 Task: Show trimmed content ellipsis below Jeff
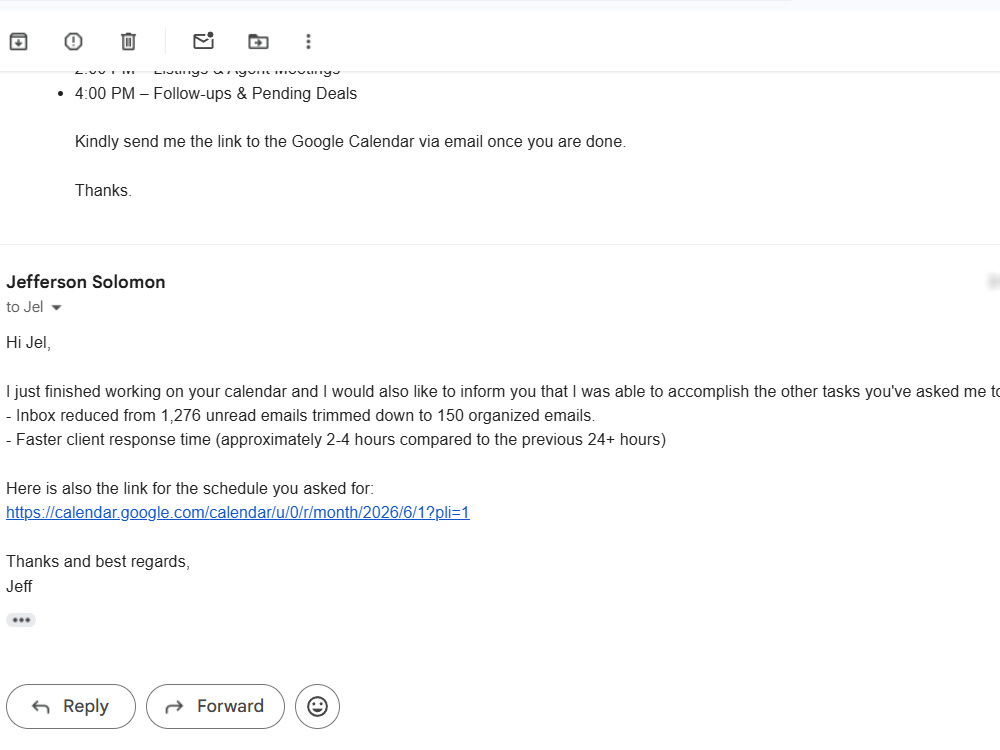point(21,620)
